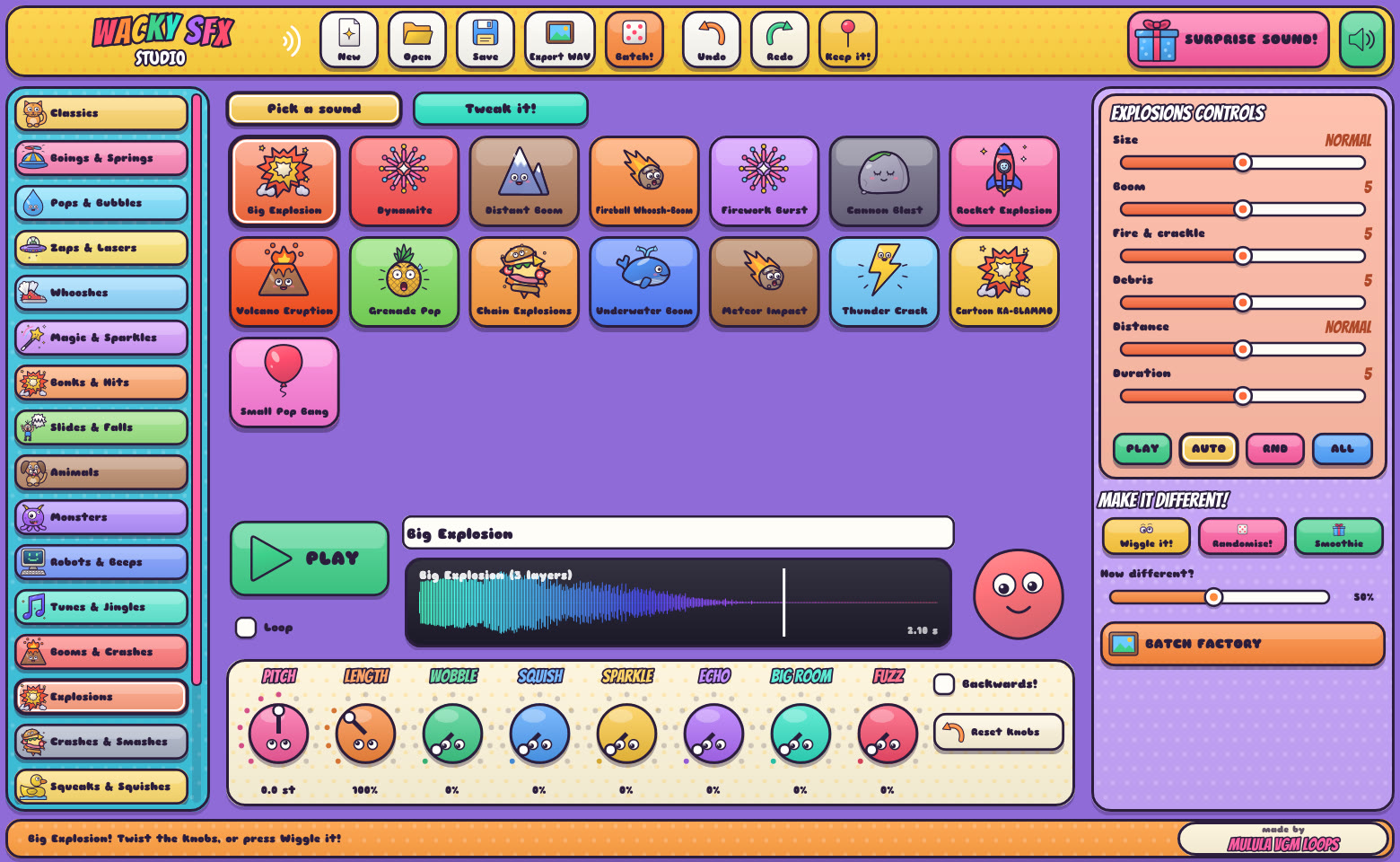Redo using the green arrow icon

(x=780, y=40)
